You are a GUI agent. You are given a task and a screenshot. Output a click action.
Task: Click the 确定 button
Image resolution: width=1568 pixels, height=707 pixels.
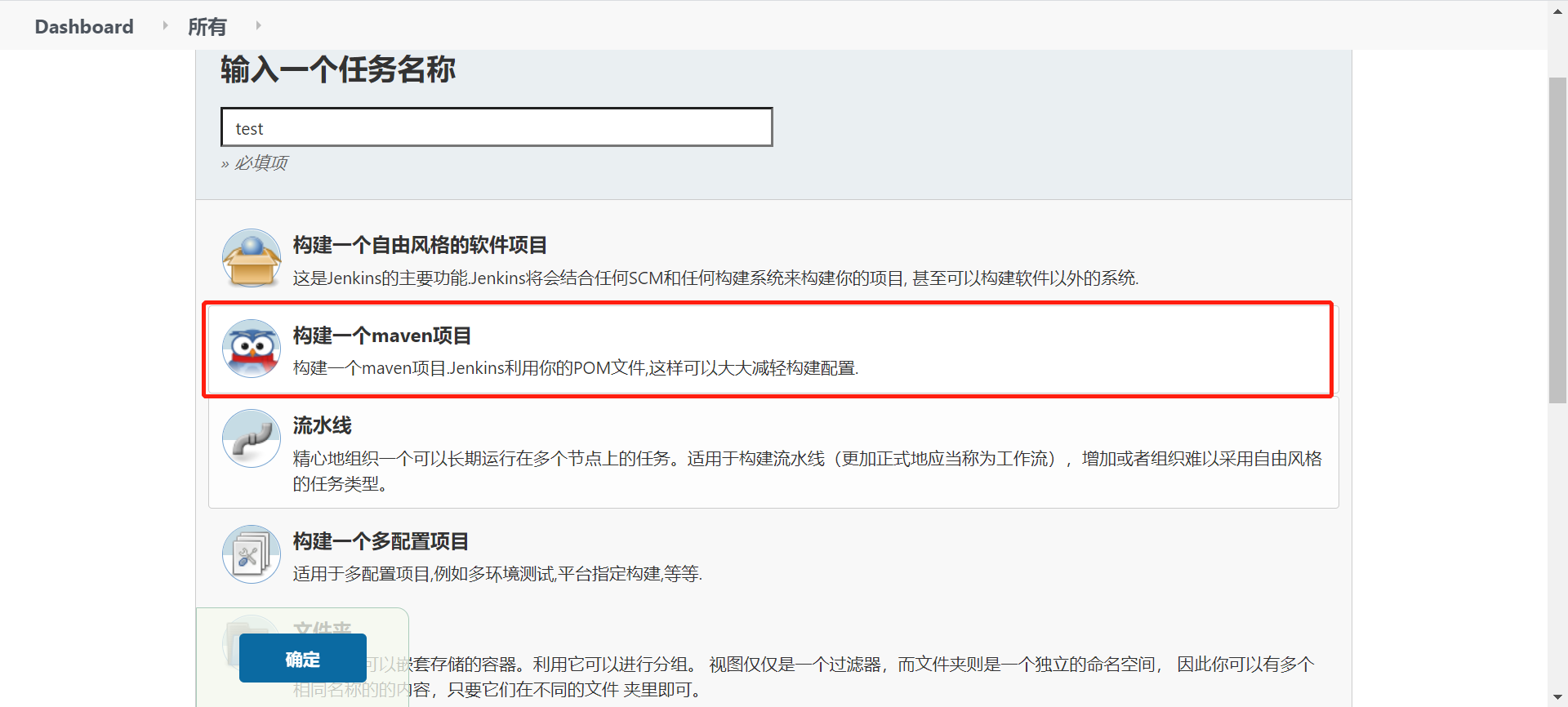pyautogui.click(x=303, y=658)
